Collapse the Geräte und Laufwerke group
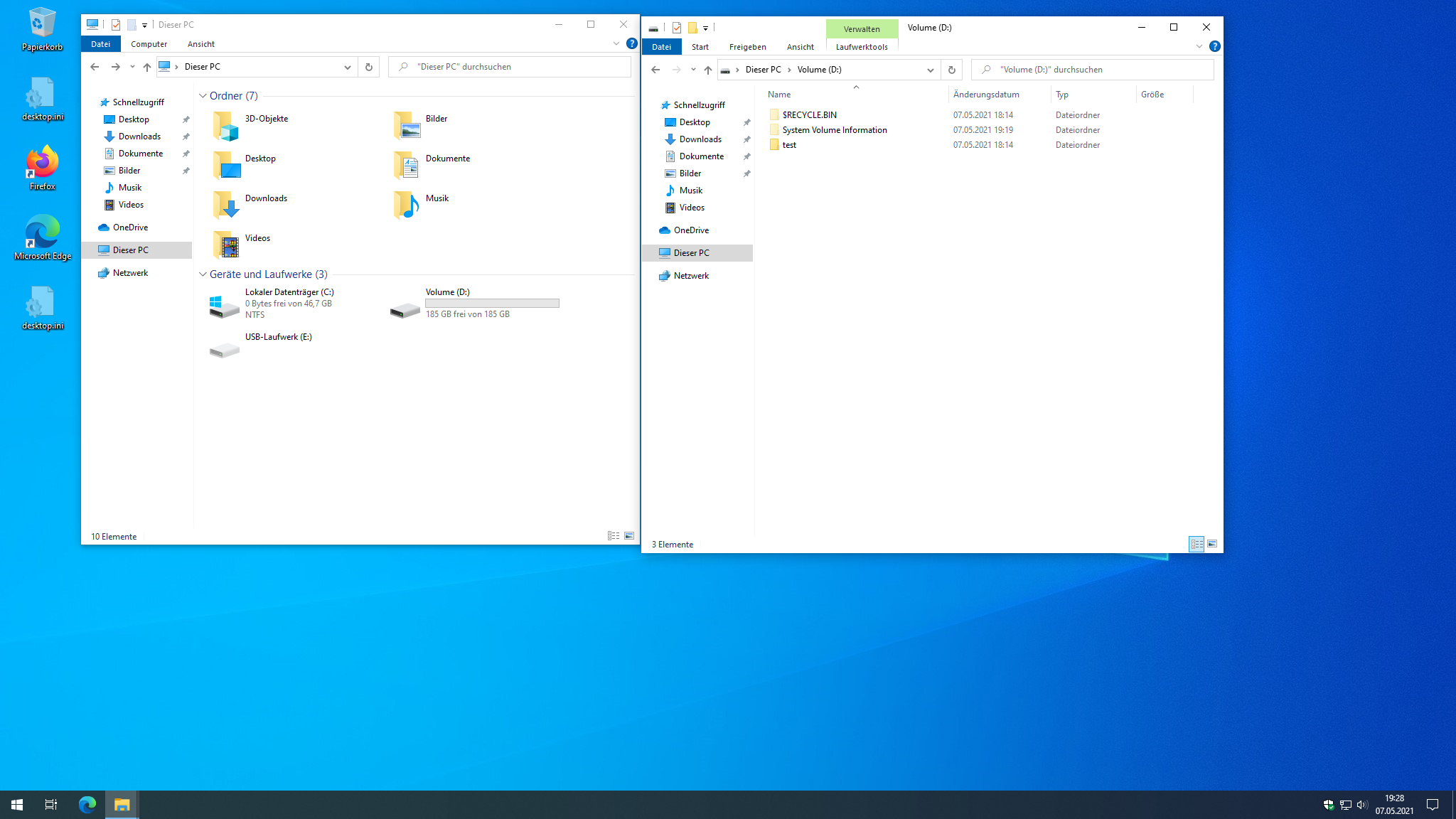 click(x=203, y=274)
